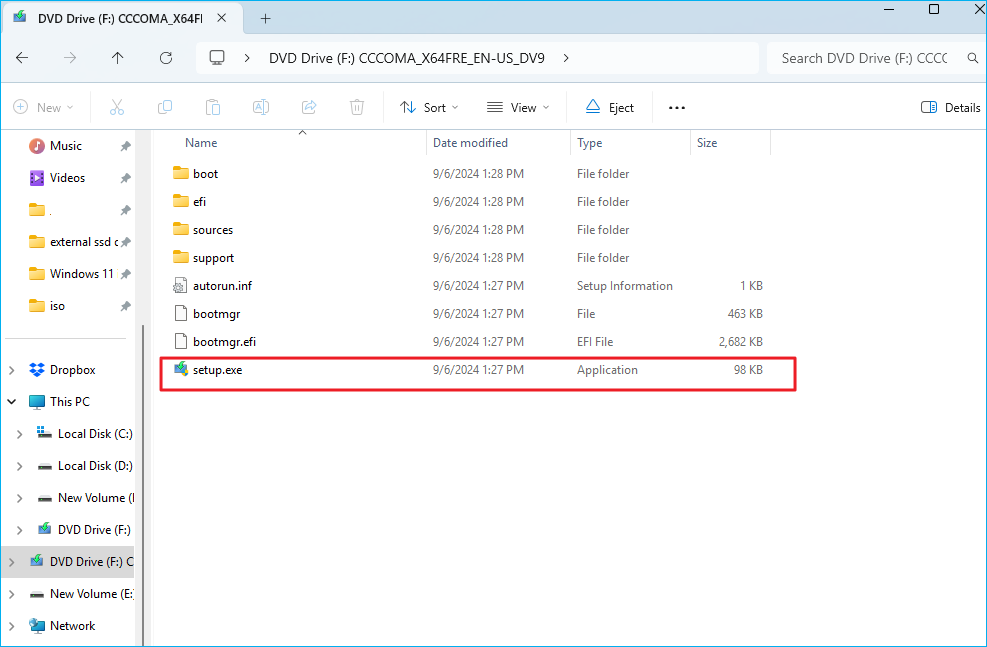Click the Search DVD Drive input field
Image resolution: width=987 pixels, height=647 pixels.
tap(863, 58)
